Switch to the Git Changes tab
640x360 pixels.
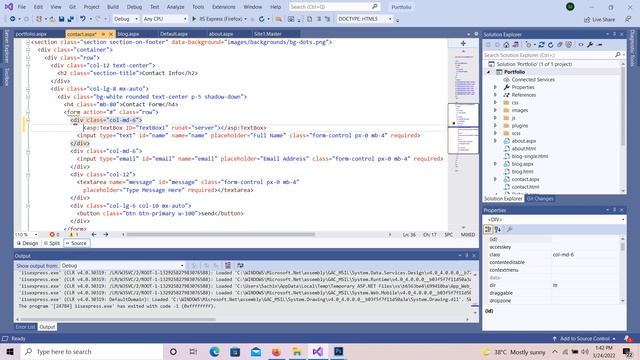540,199
